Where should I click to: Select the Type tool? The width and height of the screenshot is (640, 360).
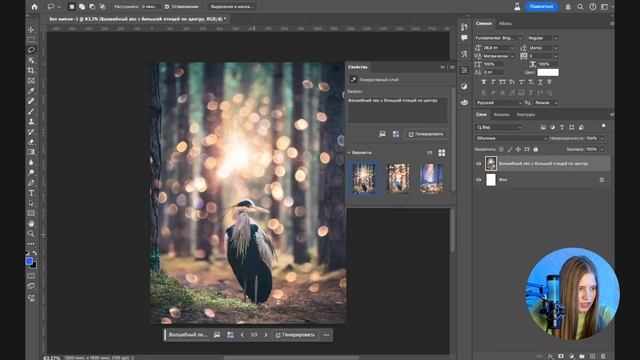[x=31, y=193]
